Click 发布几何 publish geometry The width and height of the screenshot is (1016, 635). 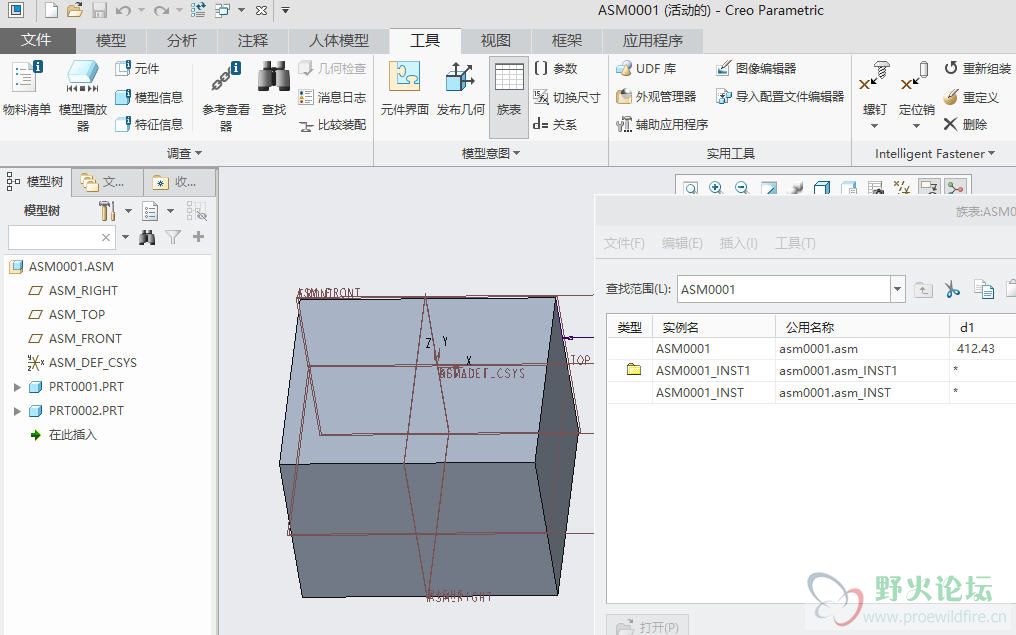click(x=460, y=88)
